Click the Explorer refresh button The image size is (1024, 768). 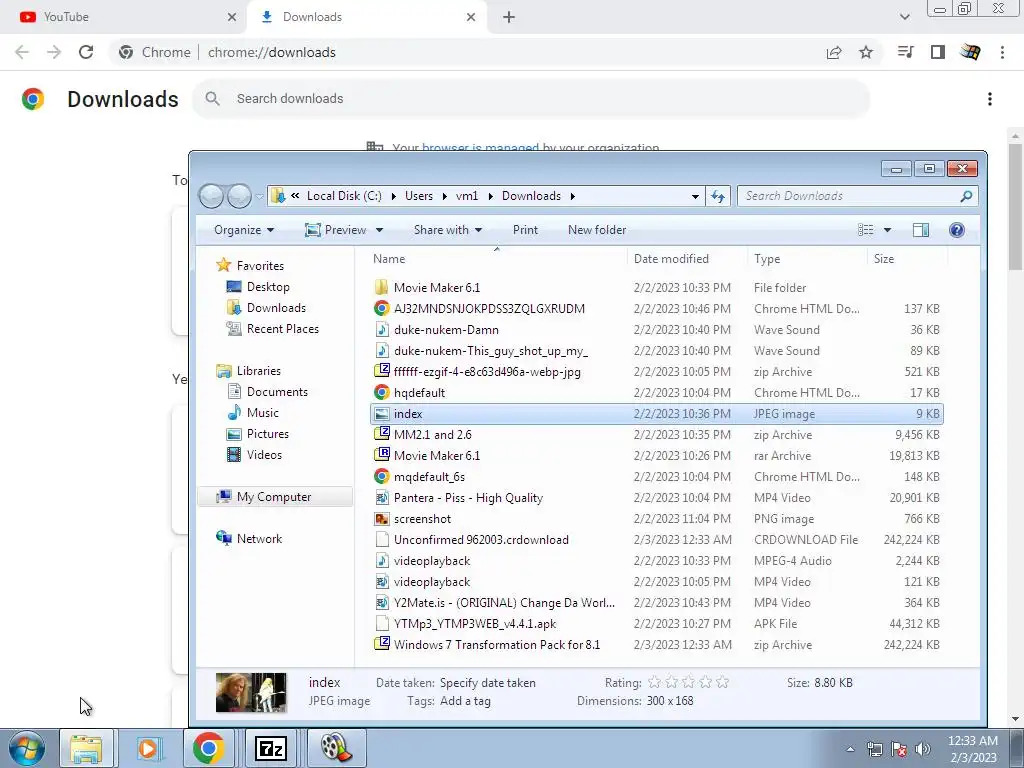(718, 196)
